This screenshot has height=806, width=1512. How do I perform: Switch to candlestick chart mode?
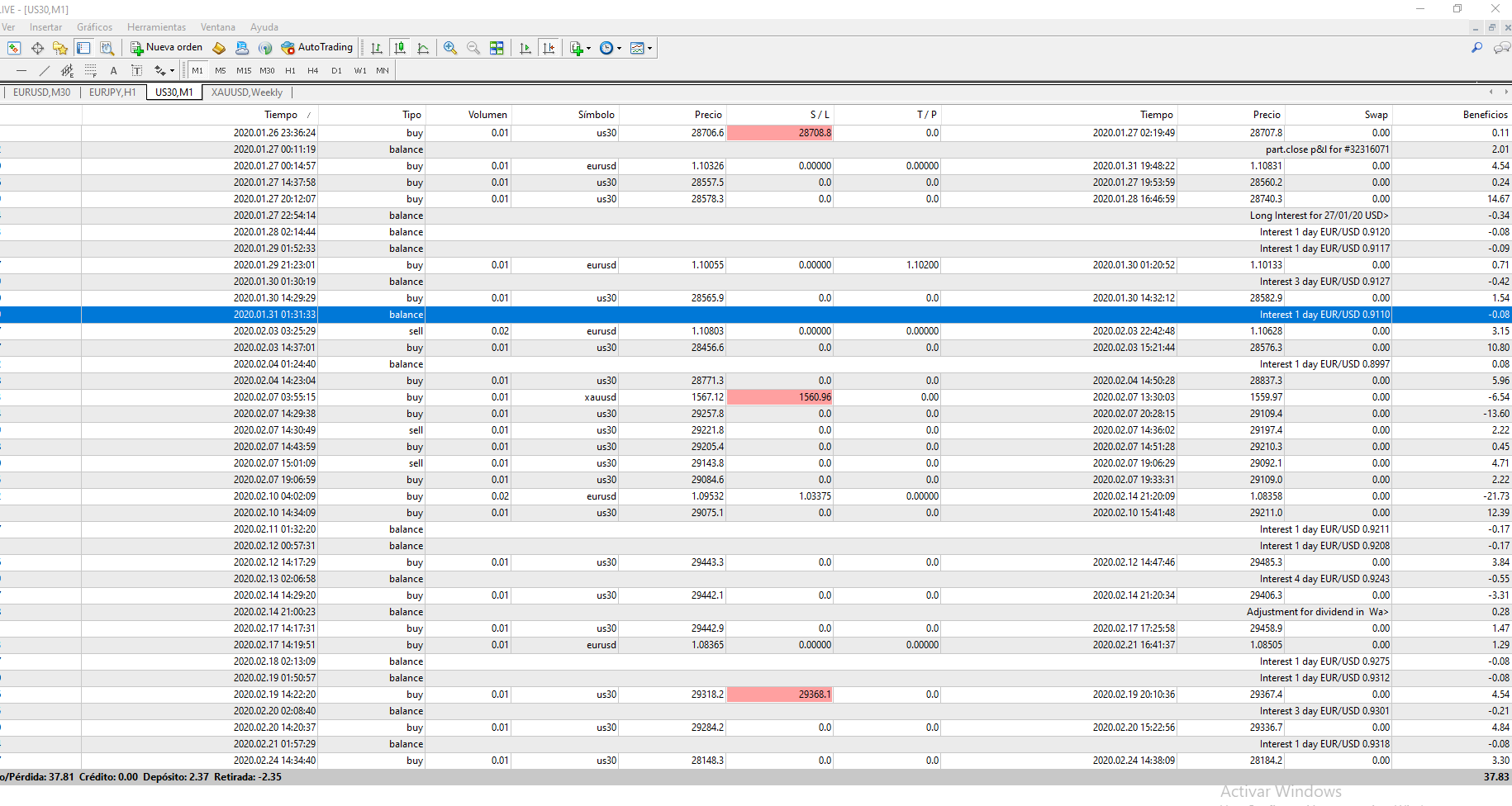click(400, 48)
